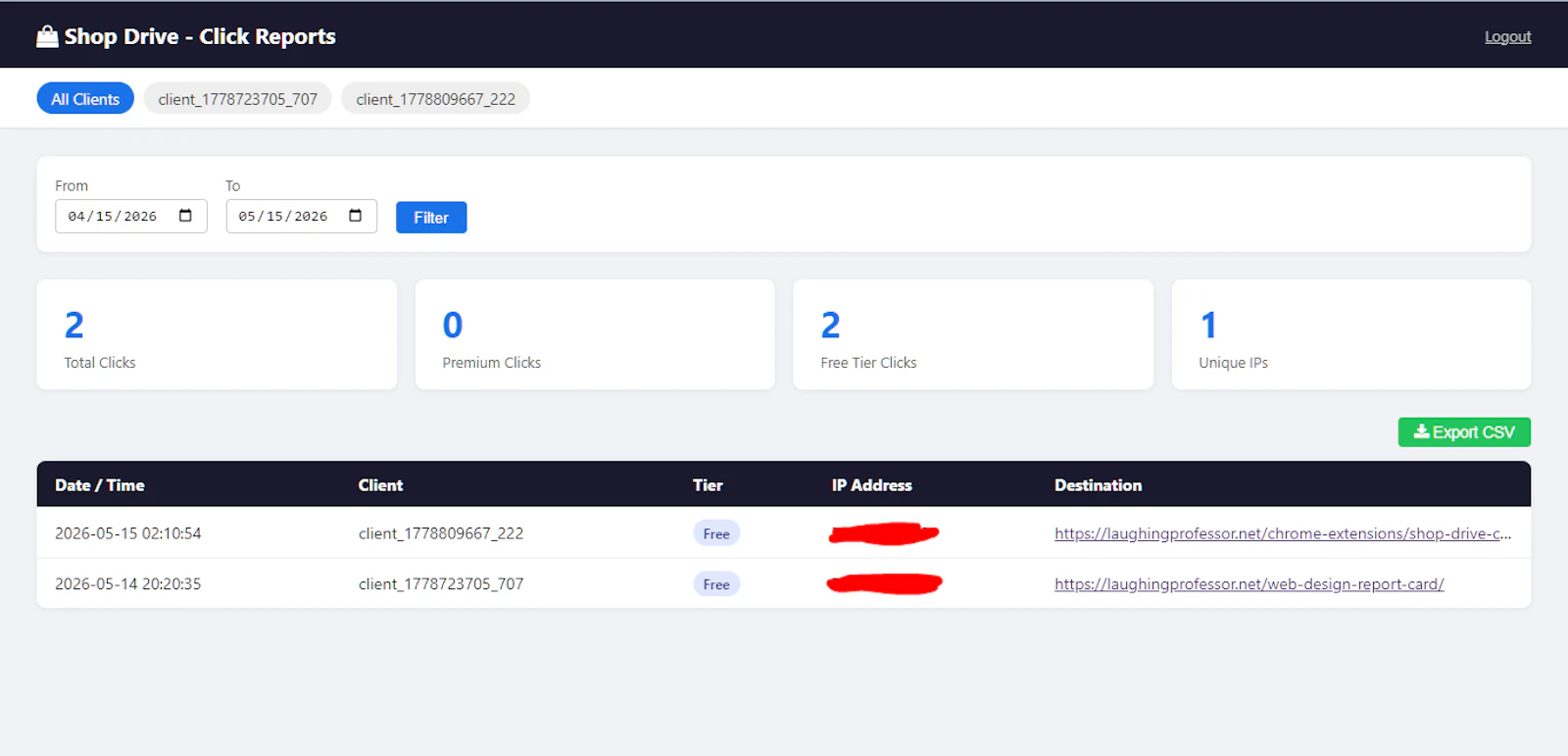Image resolution: width=1568 pixels, height=756 pixels.
Task: Click client_1778809667_222 in the table row
Action: click(x=441, y=533)
